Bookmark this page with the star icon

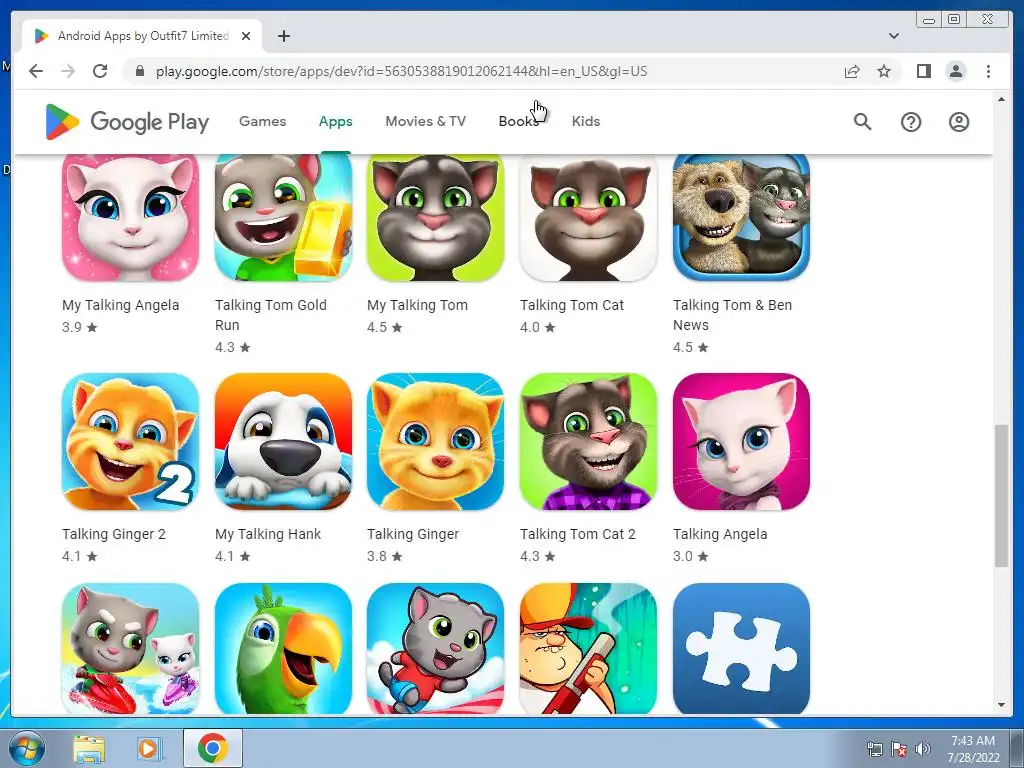884,71
